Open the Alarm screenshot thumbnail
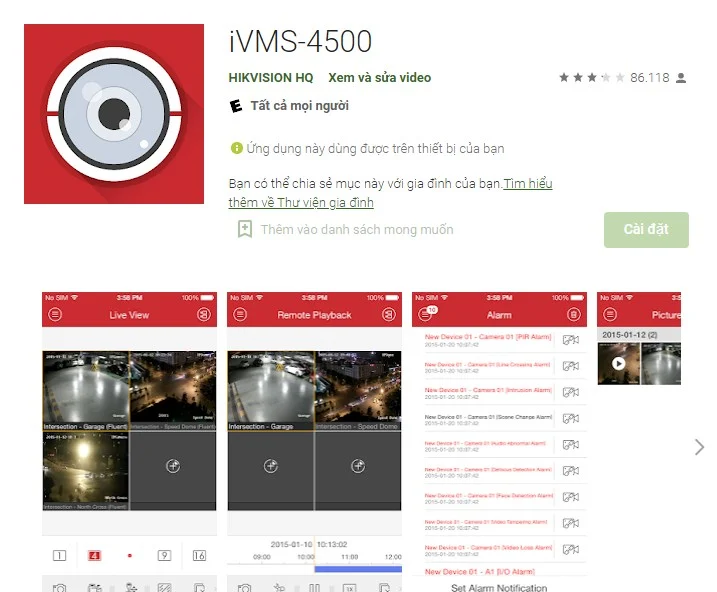Image resolution: width=717 pixels, height=592 pixels. pos(499,442)
